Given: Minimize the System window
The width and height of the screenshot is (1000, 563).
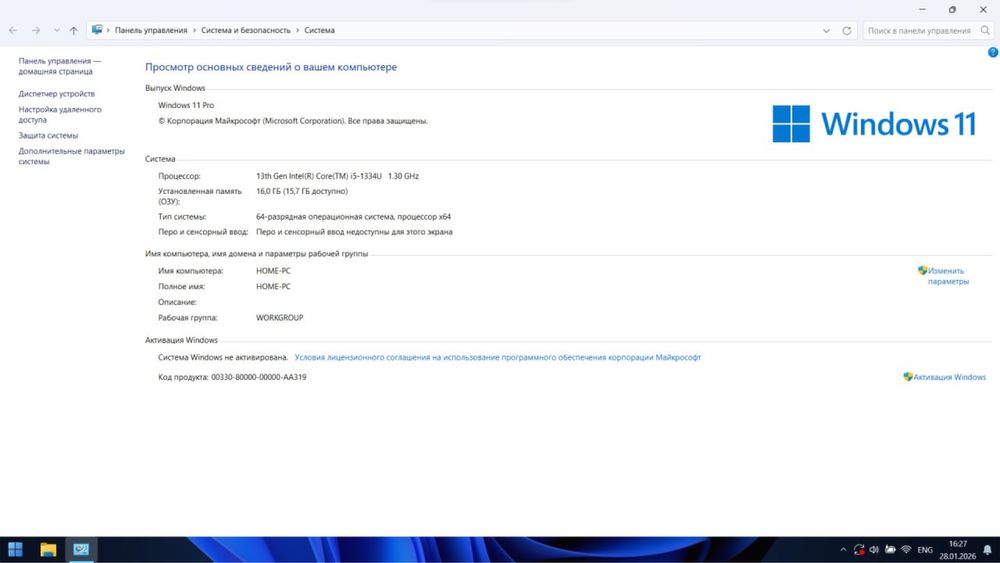Looking at the screenshot, I should point(922,10).
